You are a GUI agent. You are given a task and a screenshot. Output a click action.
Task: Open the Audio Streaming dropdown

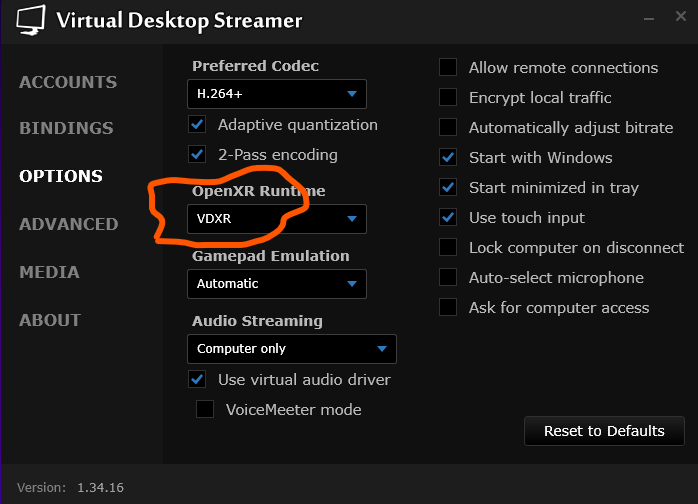(291, 349)
